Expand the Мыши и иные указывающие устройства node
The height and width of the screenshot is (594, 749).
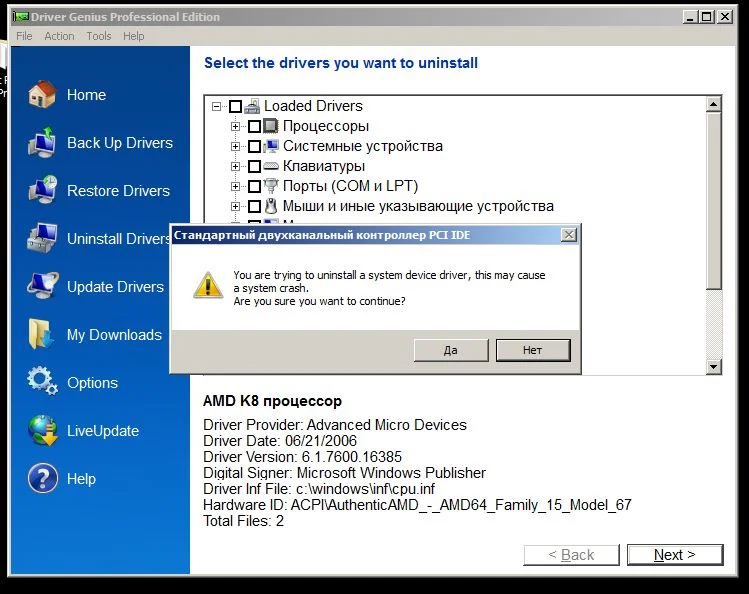[235, 206]
